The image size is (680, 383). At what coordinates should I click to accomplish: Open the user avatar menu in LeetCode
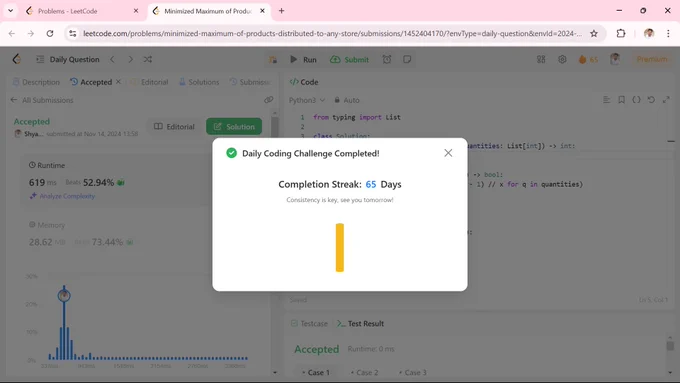615,59
